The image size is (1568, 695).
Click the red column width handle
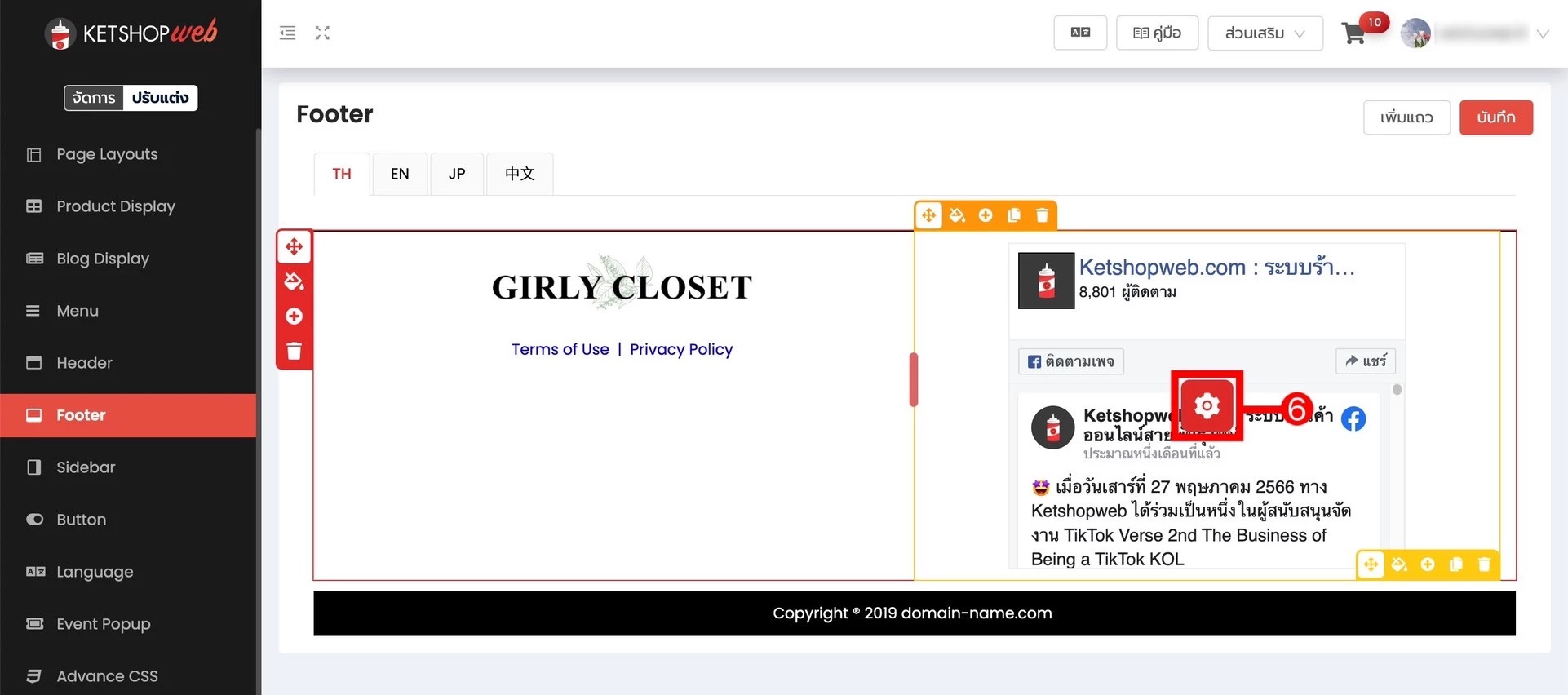coord(914,379)
